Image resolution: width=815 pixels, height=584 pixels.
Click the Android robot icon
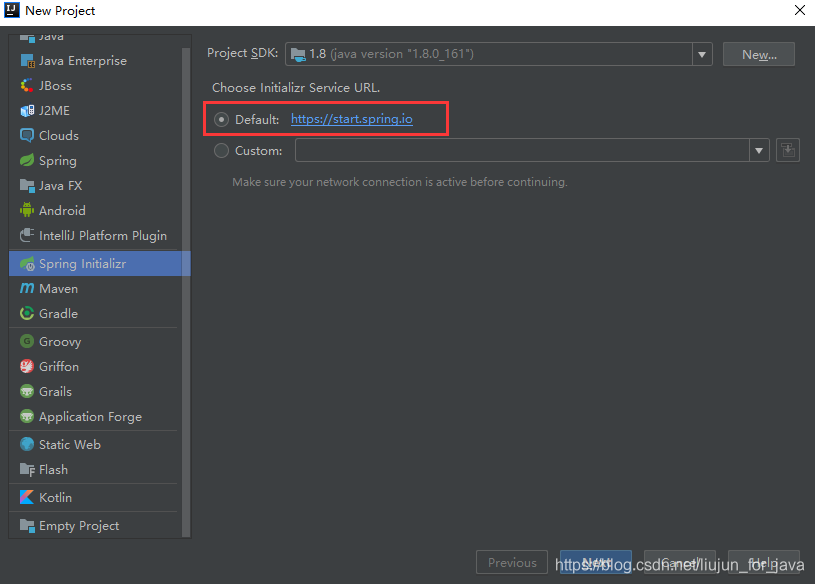[x=27, y=210]
